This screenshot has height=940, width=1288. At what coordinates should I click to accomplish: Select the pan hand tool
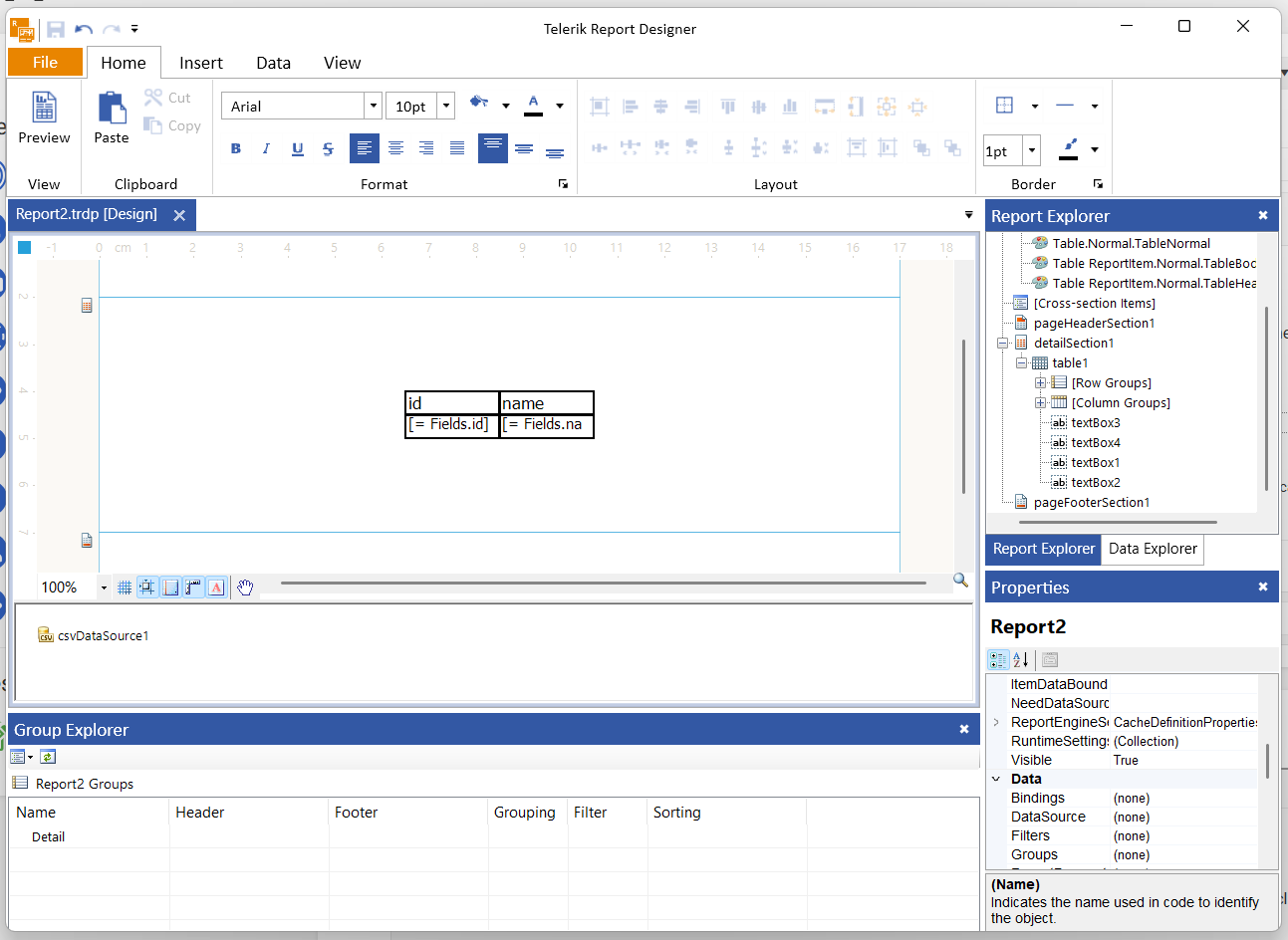point(245,587)
